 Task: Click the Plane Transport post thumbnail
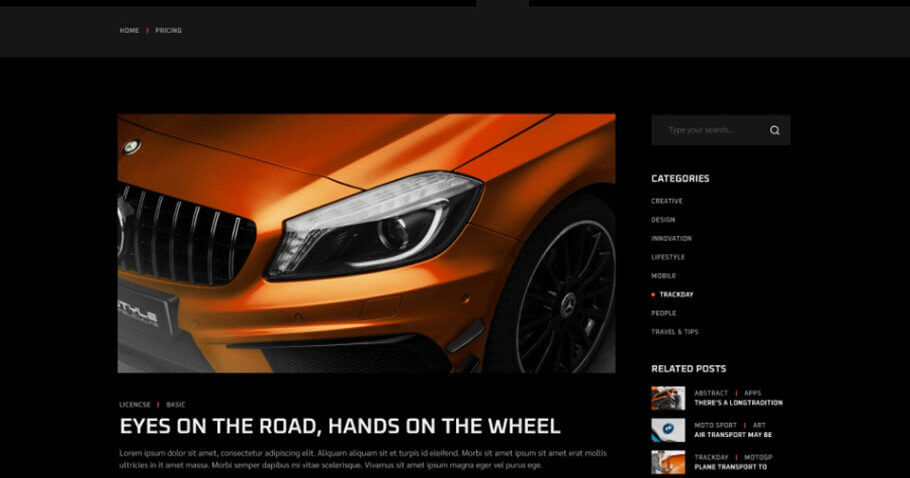[x=668, y=462]
